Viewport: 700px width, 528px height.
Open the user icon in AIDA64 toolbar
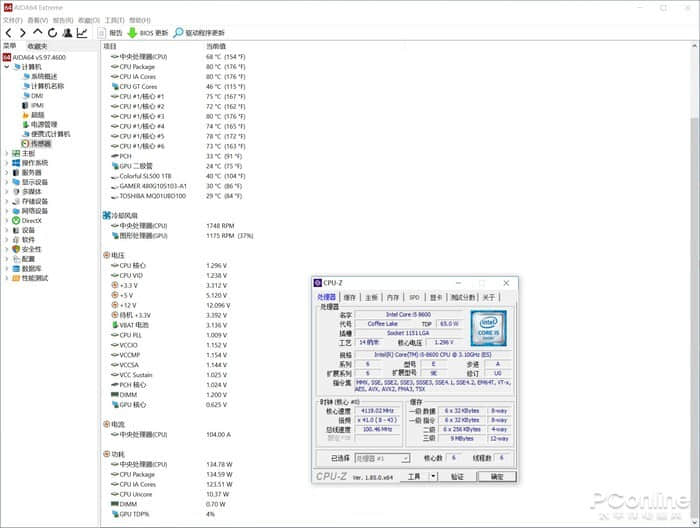click(x=67, y=33)
